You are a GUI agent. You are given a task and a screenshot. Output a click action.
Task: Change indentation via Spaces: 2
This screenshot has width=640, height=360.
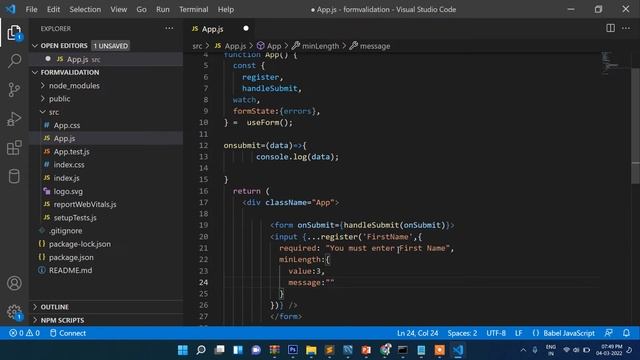click(462, 333)
